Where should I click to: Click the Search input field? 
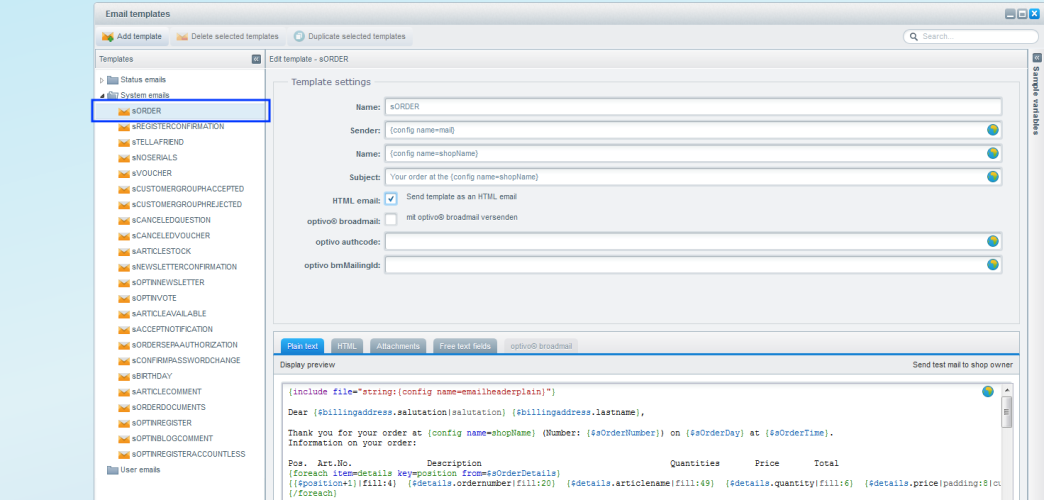click(x=972, y=37)
